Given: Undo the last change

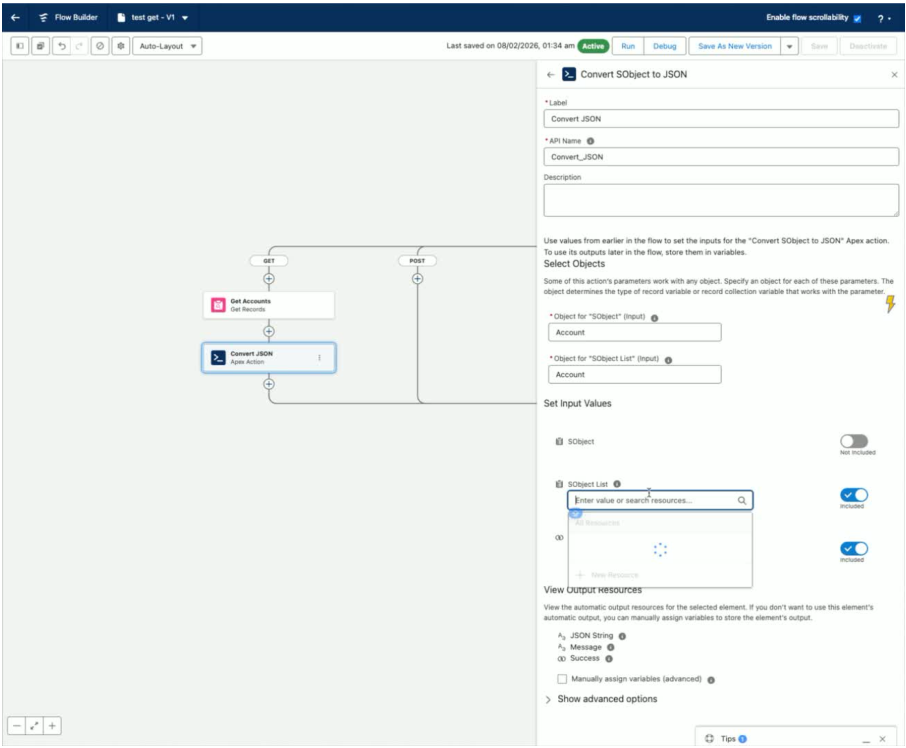Looking at the screenshot, I should pyautogui.click(x=61, y=46).
